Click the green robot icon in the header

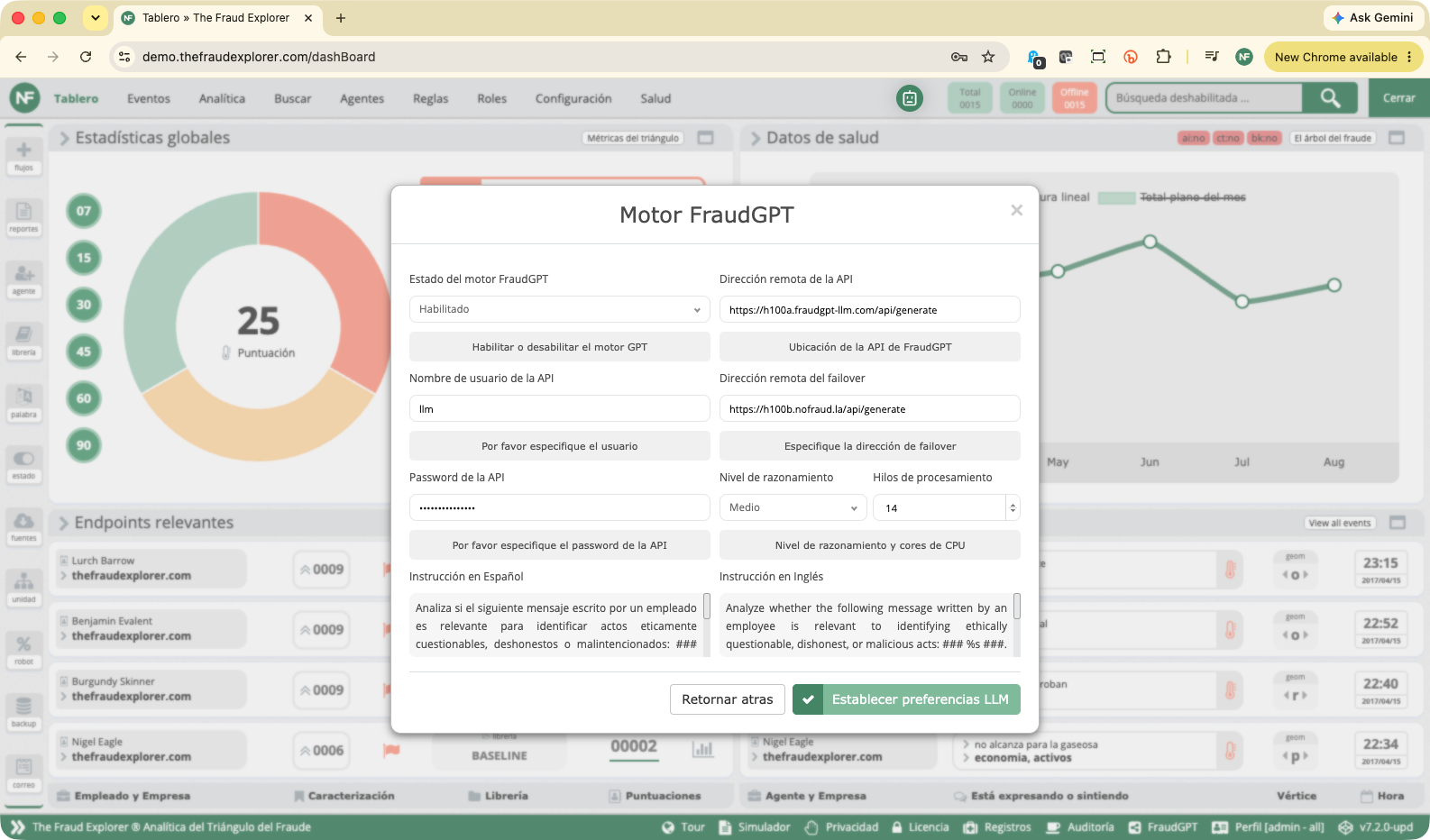[x=910, y=98]
